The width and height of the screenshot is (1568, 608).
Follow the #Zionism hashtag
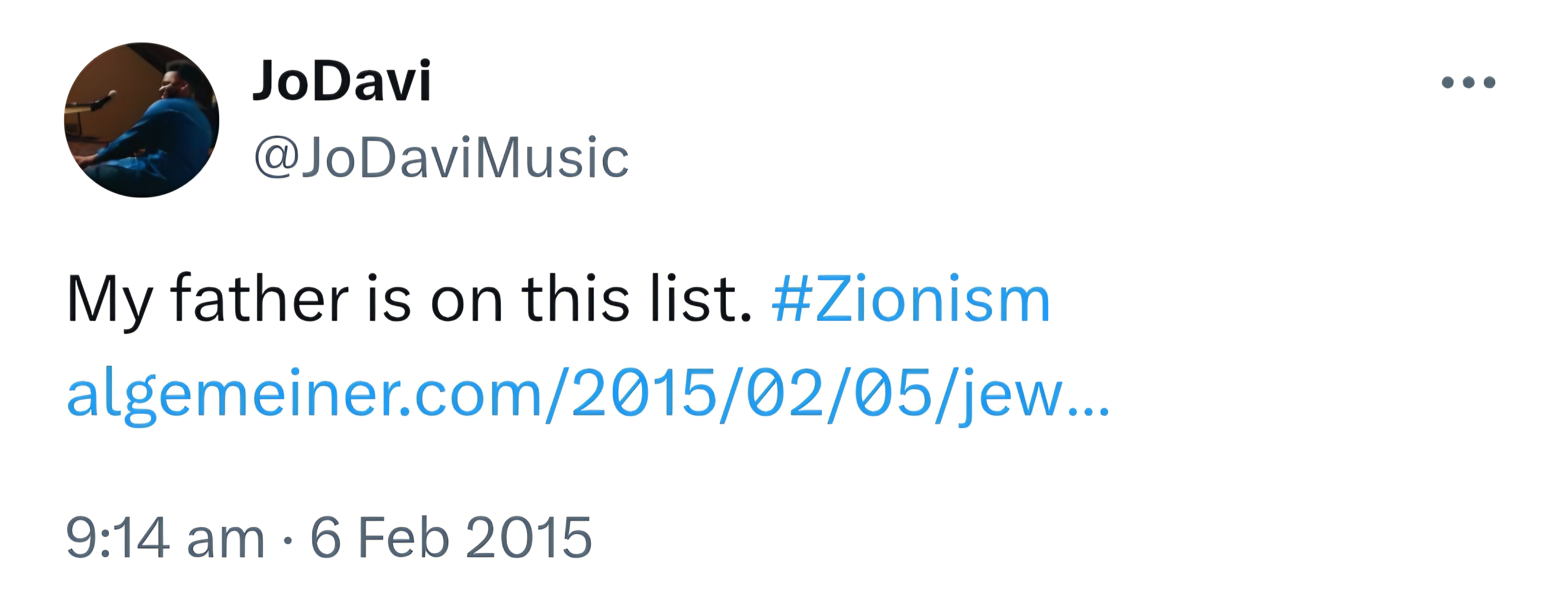tap(911, 299)
